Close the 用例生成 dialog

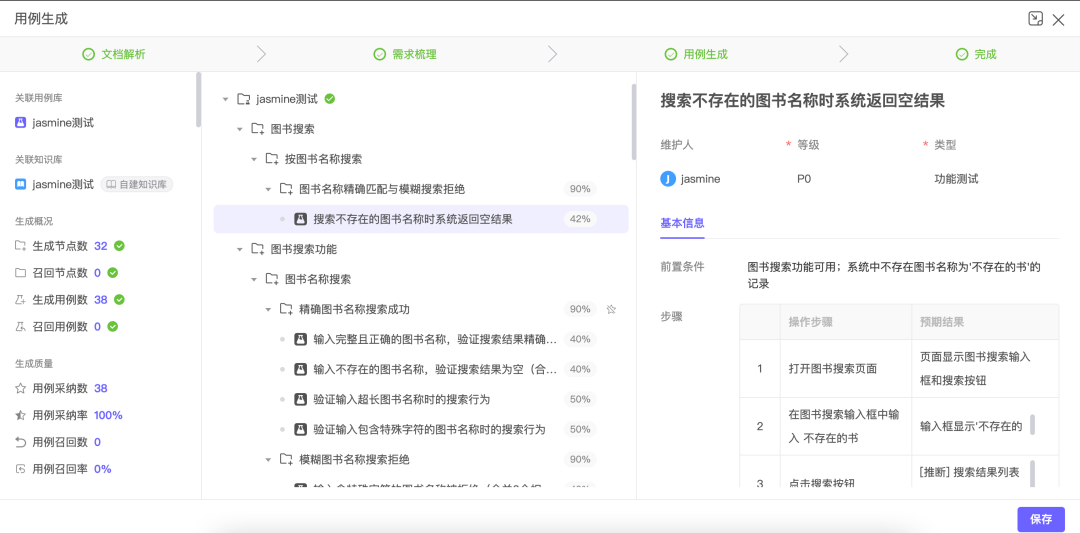point(1059,19)
